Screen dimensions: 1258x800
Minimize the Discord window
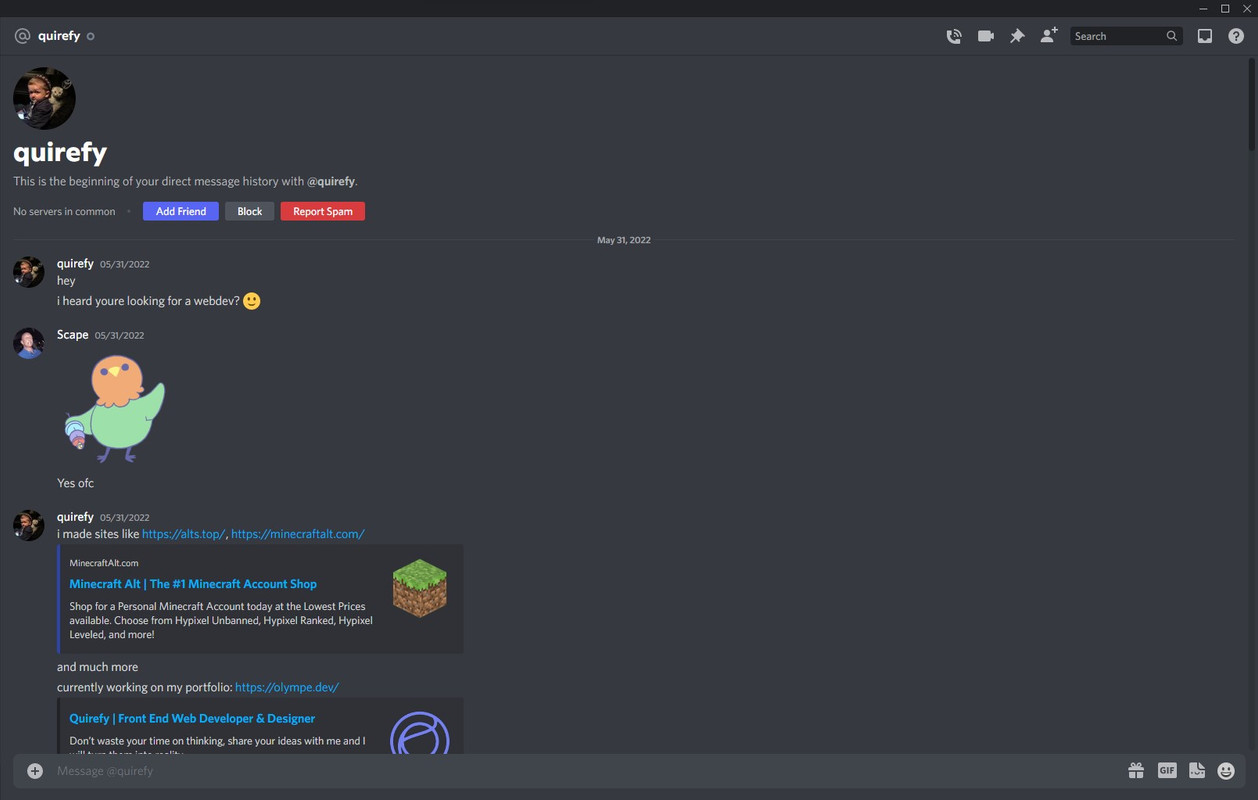(x=1203, y=8)
